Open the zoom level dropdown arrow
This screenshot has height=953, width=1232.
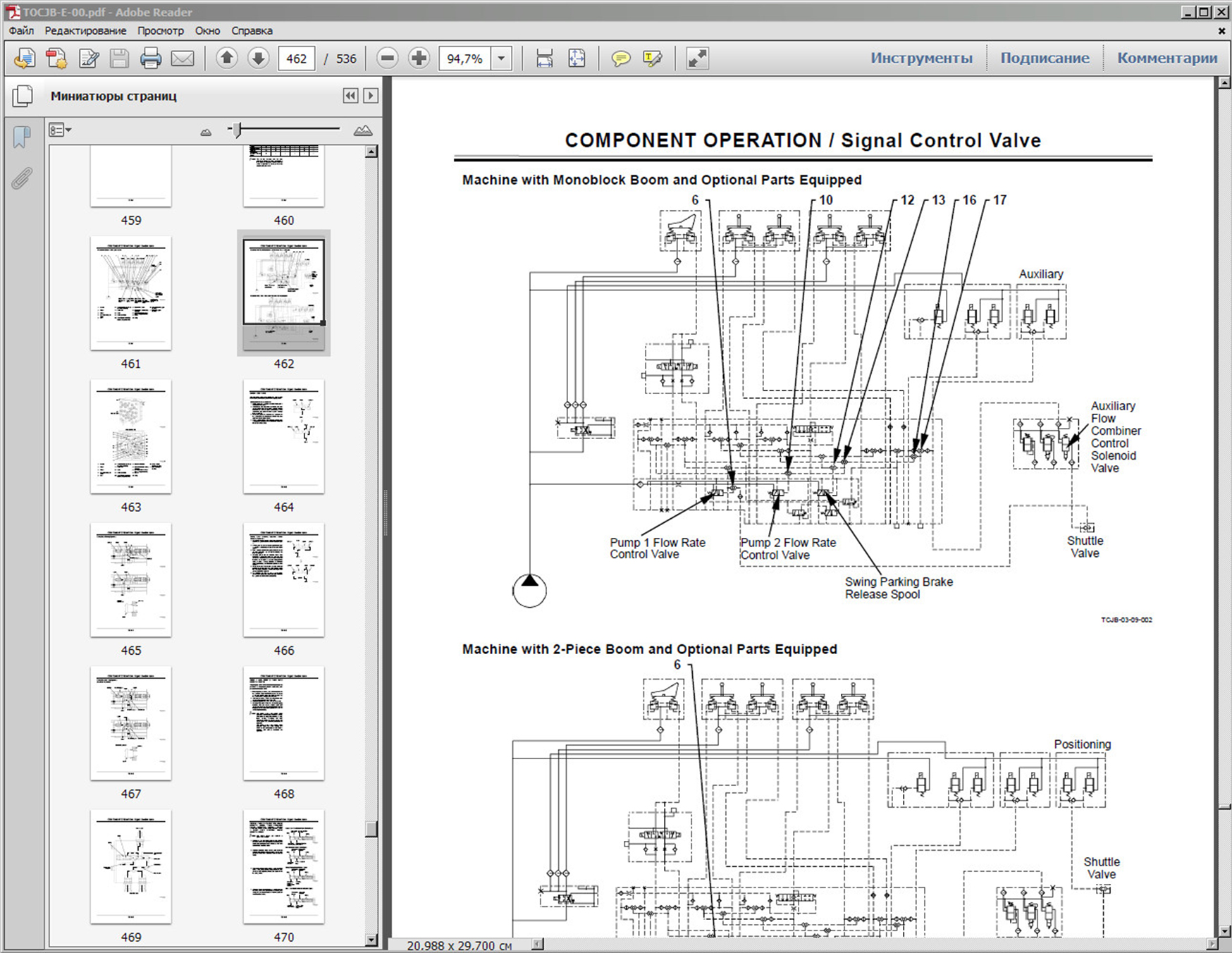[501, 59]
